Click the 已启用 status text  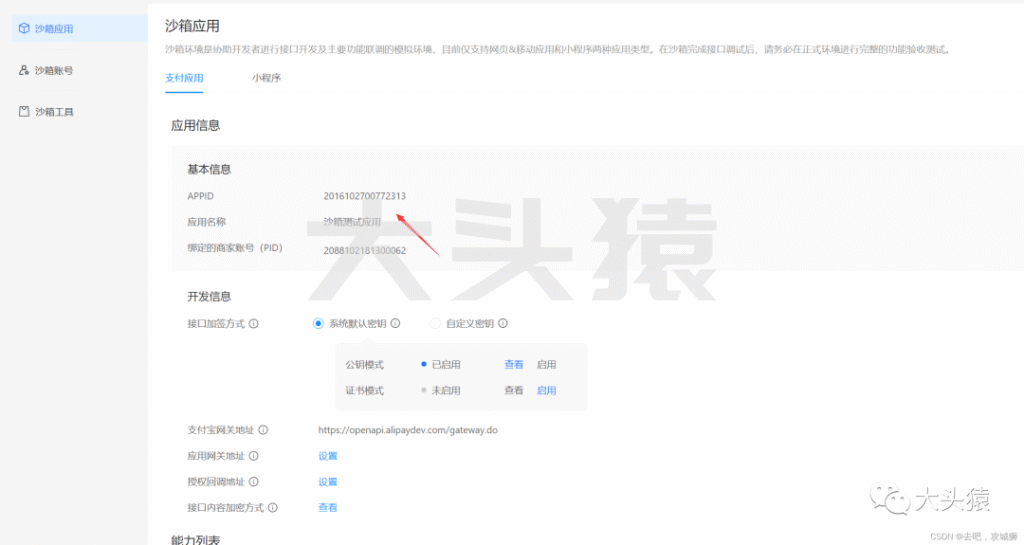(x=446, y=364)
